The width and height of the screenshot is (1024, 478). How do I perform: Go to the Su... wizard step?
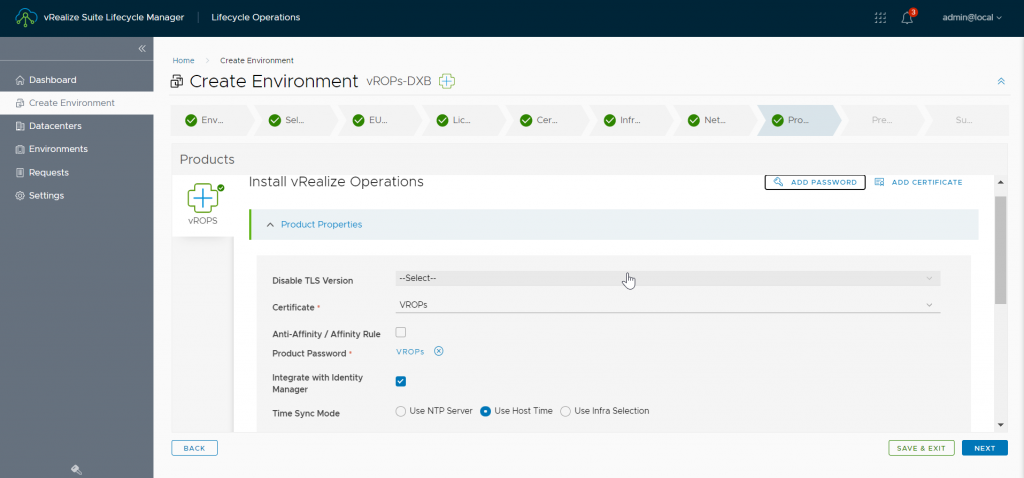[x=965, y=120]
